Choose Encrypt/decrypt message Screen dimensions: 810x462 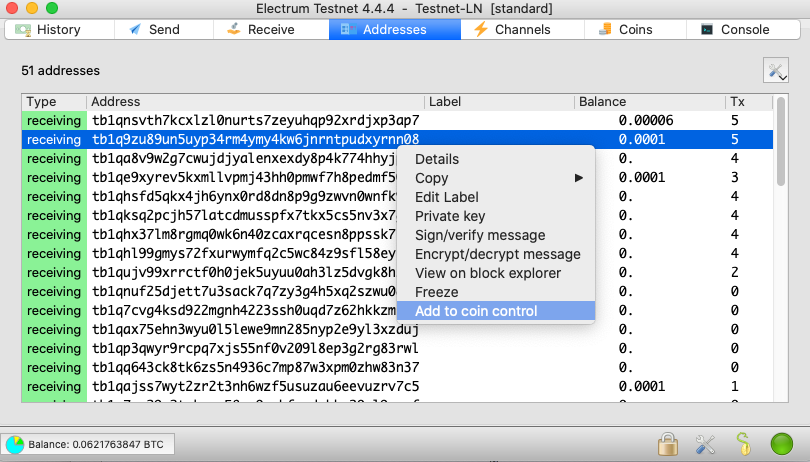click(496, 254)
